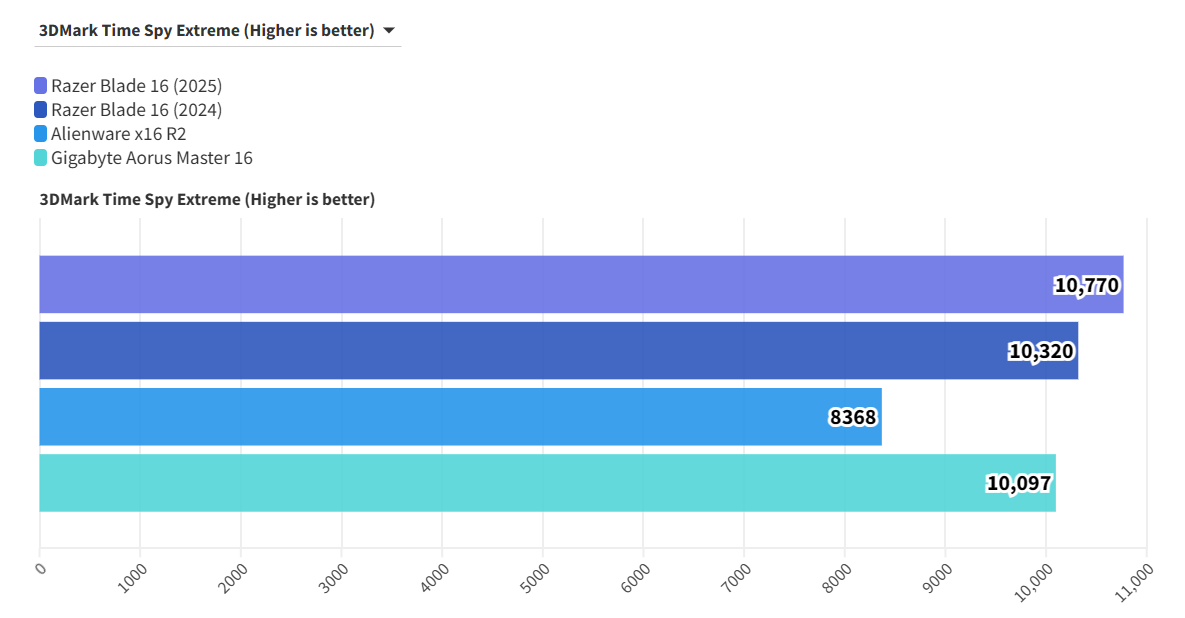The image size is (1185, 618).
Task: Open the 3DMark Time Spy Extreme dropdown
Action: pyautogui.click(x=207, y=30)
